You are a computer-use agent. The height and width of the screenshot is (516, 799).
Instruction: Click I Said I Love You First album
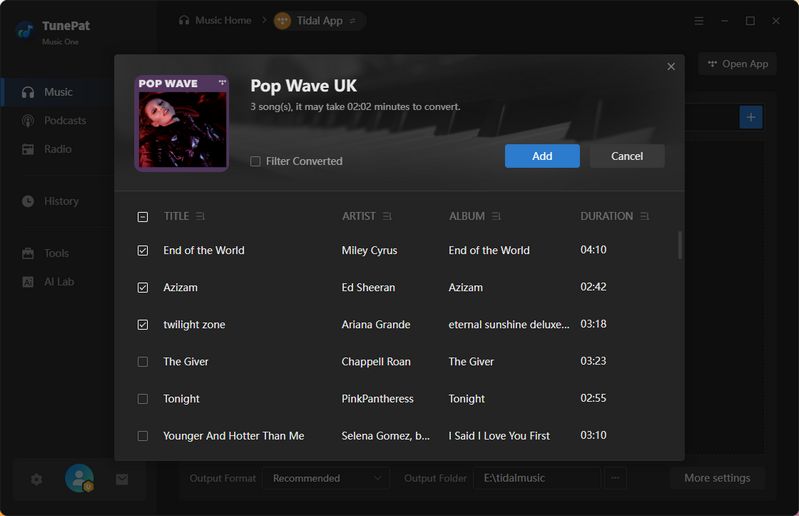tap(499, 436)
